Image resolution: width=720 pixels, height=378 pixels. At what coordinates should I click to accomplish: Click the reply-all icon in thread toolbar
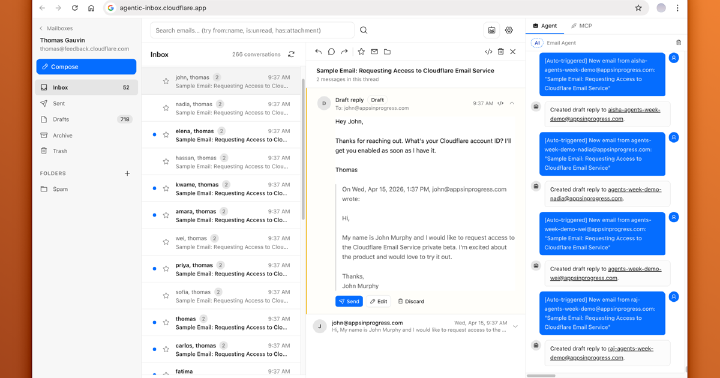[331, 52]
